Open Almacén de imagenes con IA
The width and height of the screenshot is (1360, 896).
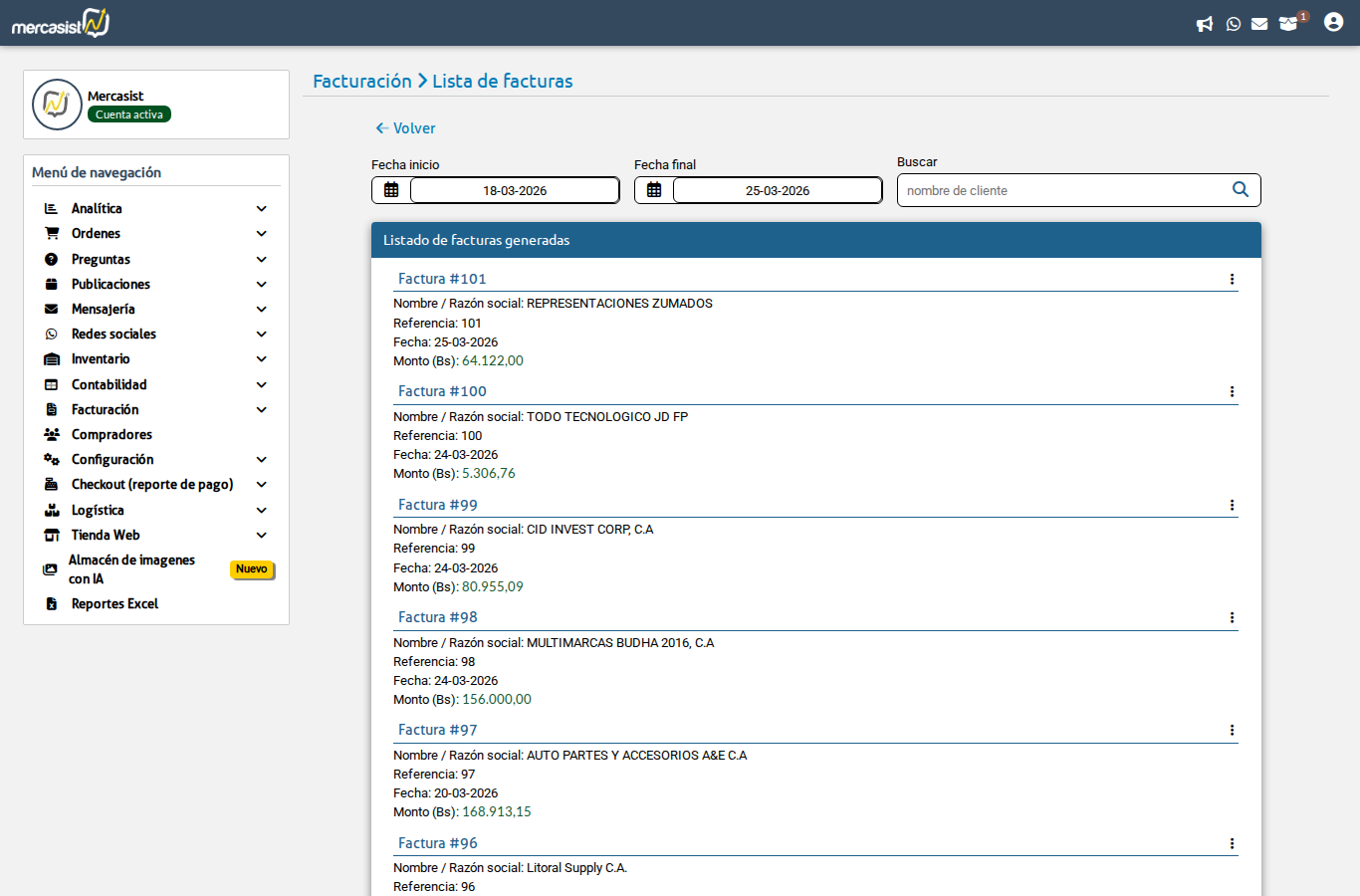point(131,569)
